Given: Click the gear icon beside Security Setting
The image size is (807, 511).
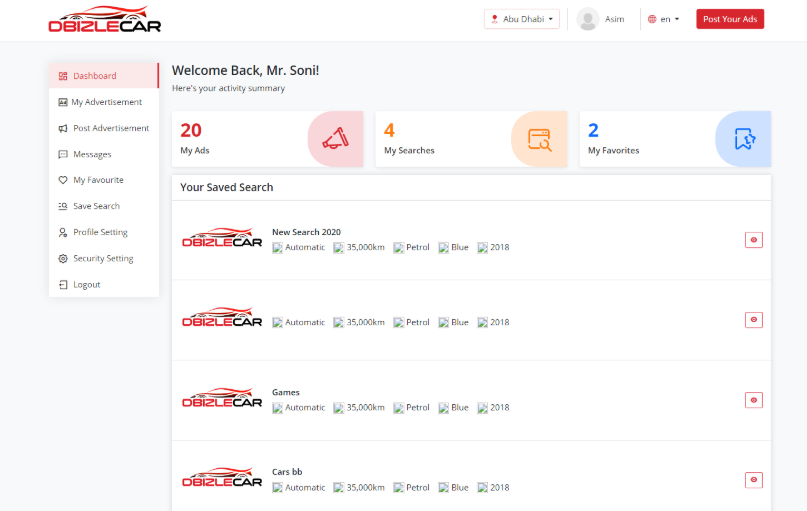Looking at the screenshot, I should click(63, 258).
